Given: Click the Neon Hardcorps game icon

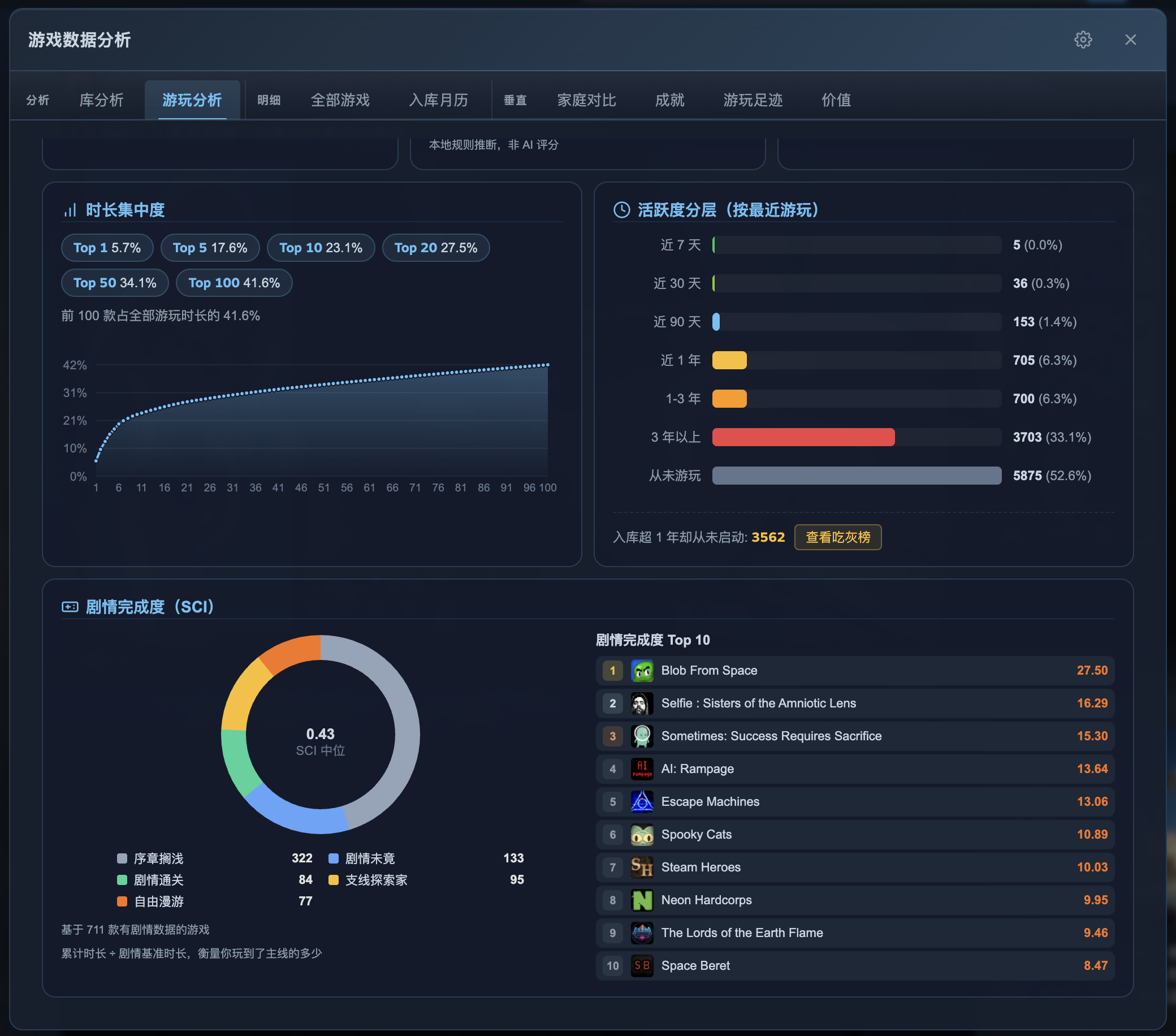Looking at the screenshot, I should pos(642,900).
